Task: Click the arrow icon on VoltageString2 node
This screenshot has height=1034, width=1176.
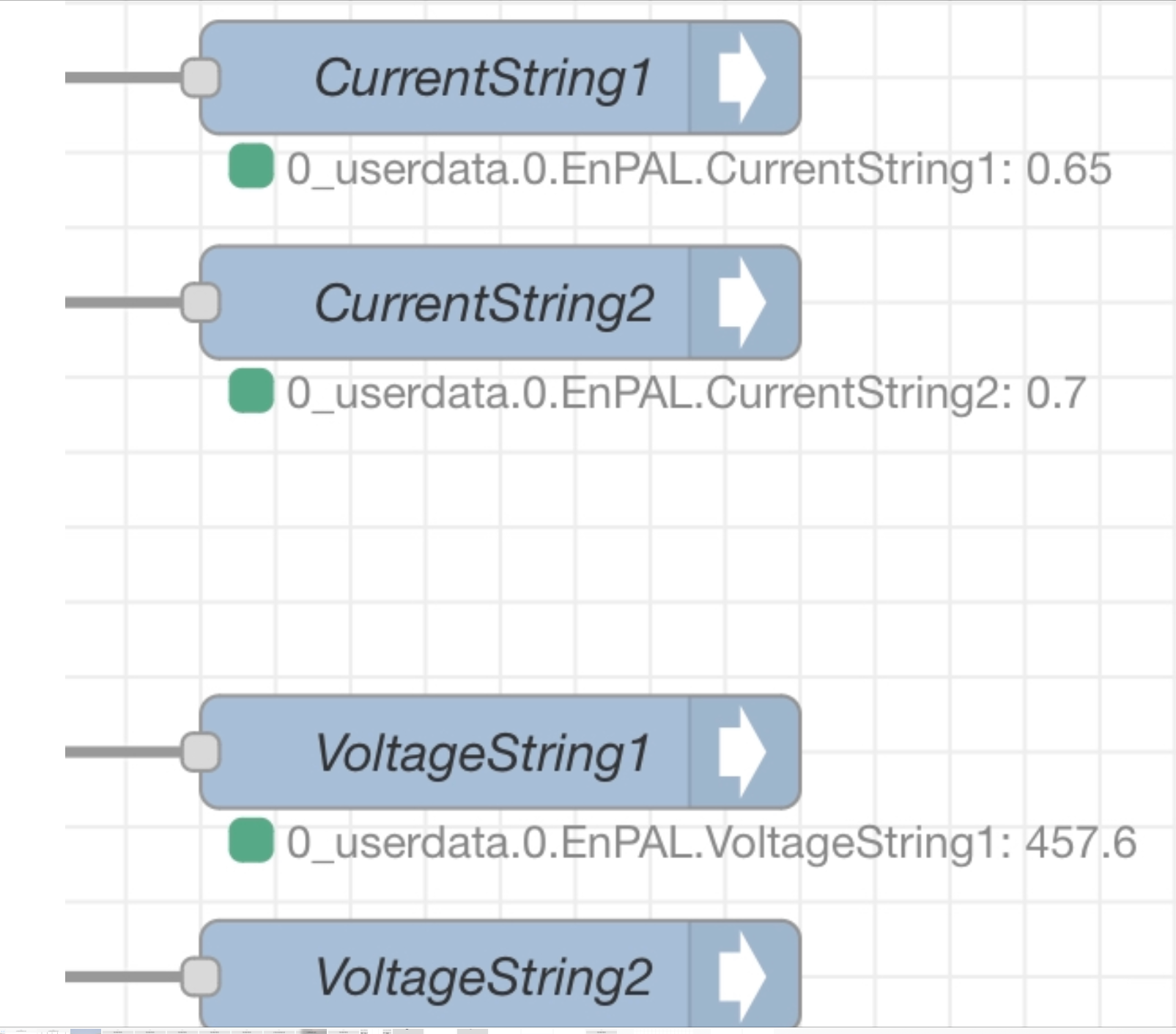Action: click(x=742, y=977)
